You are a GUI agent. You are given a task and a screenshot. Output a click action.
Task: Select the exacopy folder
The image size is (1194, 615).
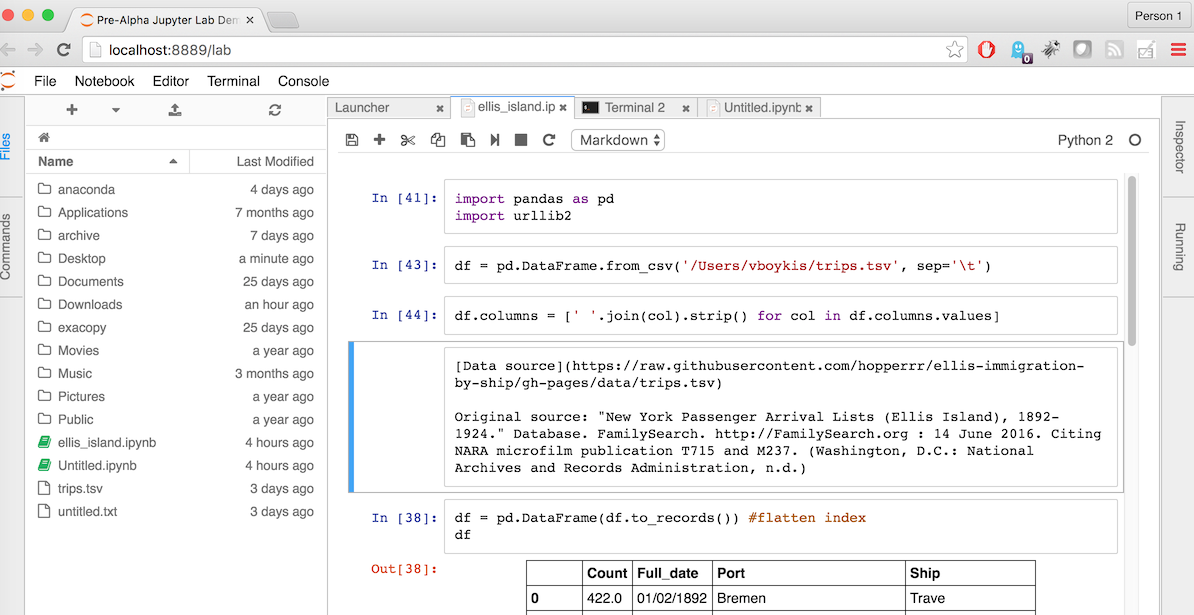[x=175, y=327]
